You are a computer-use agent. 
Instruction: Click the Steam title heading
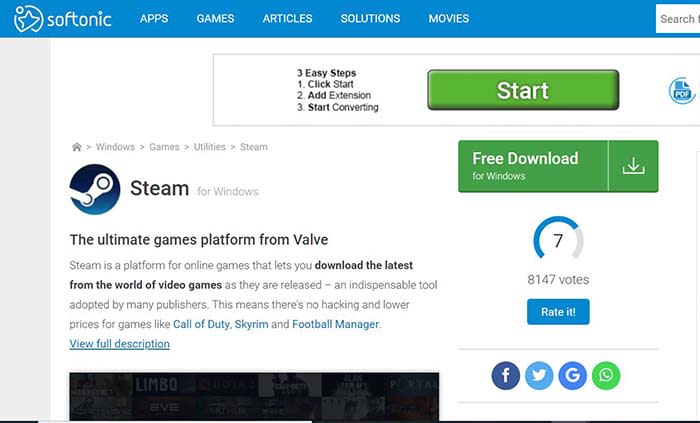(159, 188)
